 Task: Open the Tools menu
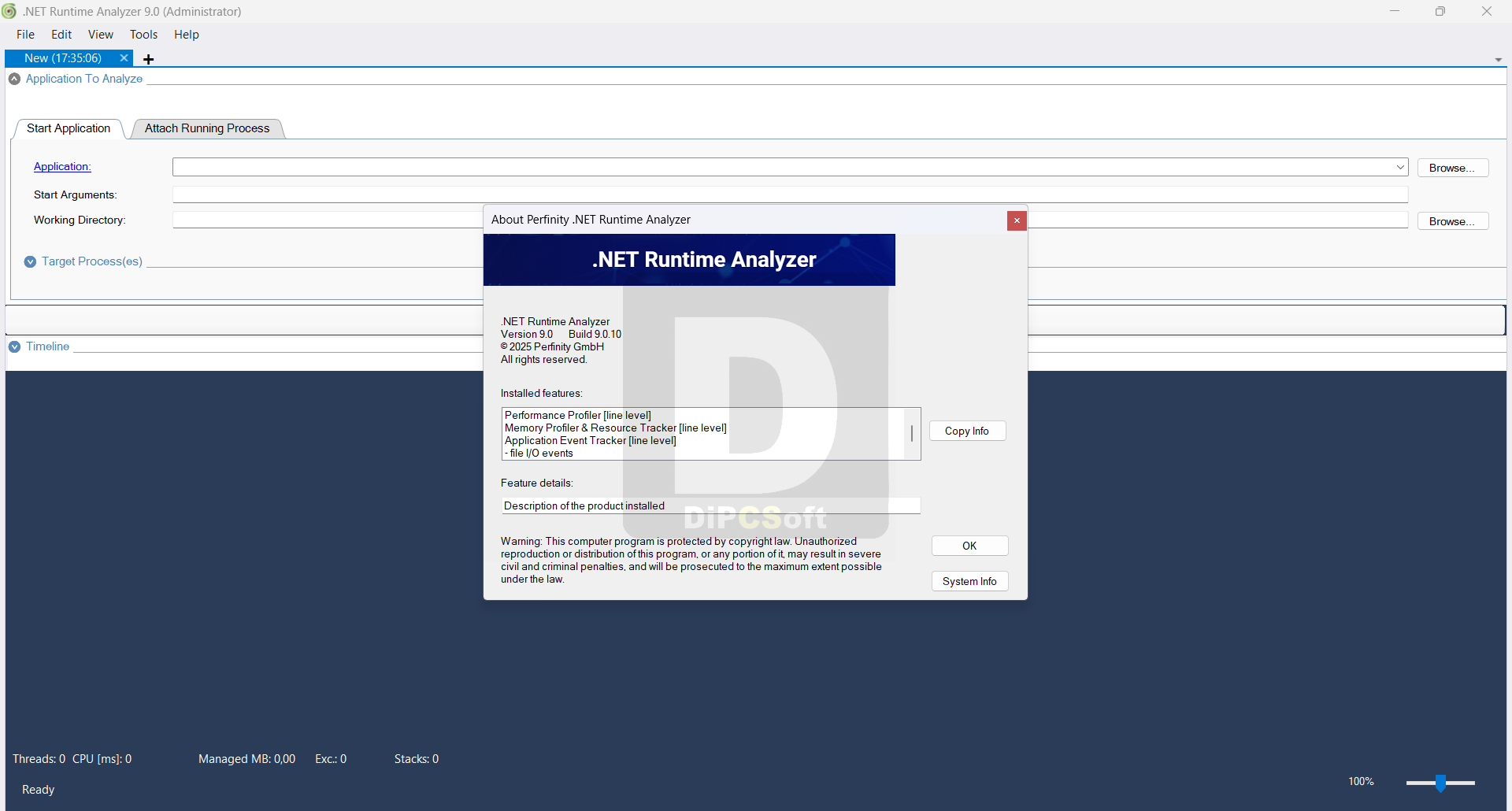click(143, 35)
